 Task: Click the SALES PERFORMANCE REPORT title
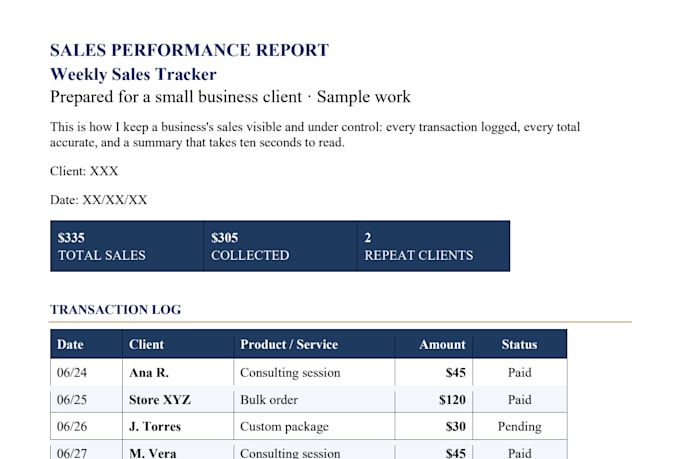189,50
